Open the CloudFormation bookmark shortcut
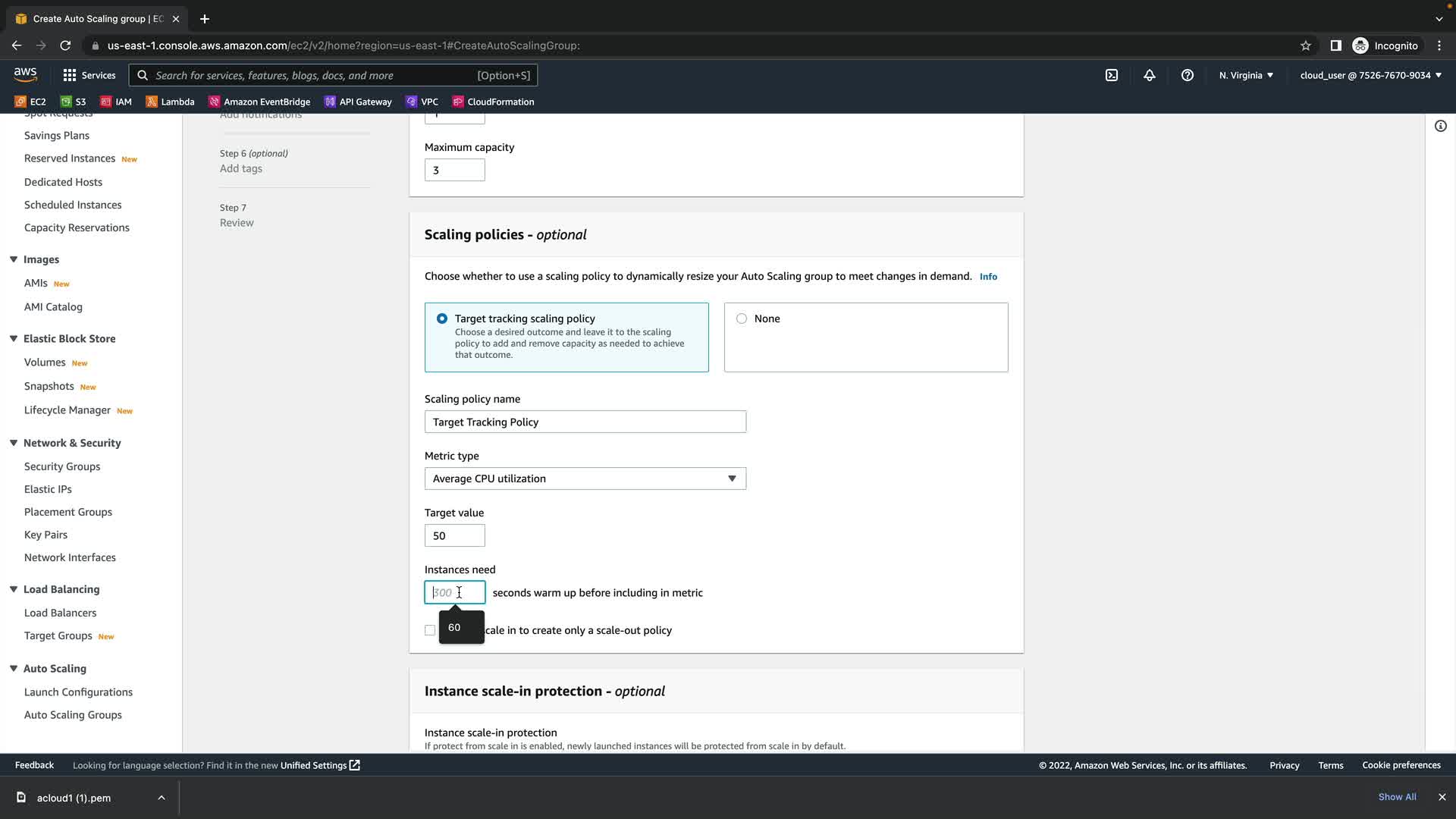1456x819 pixels. point(493,102)
